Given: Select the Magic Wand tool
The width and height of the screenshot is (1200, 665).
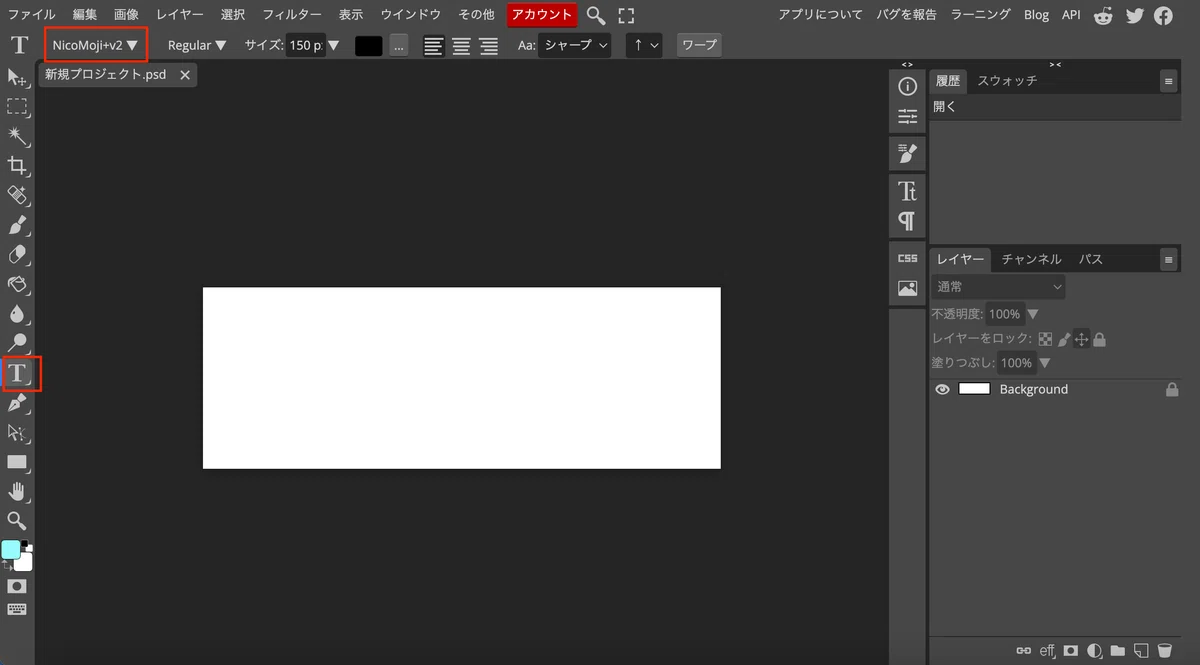Looking at the screenshot, I should click(17, 136).
